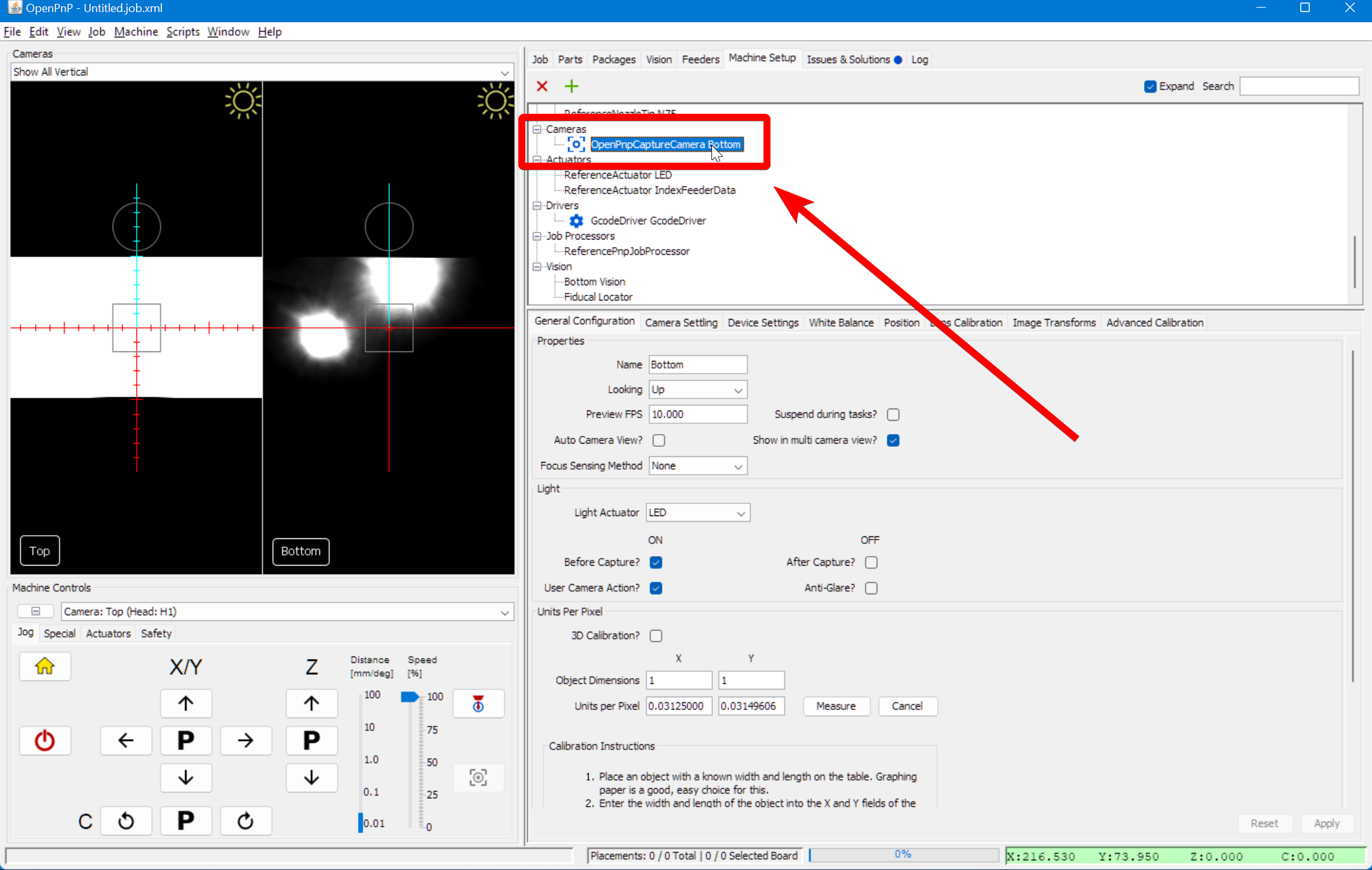1372x870 pixels.
Task: Click the Apply button at bottom right
Action: [1327, 822]
